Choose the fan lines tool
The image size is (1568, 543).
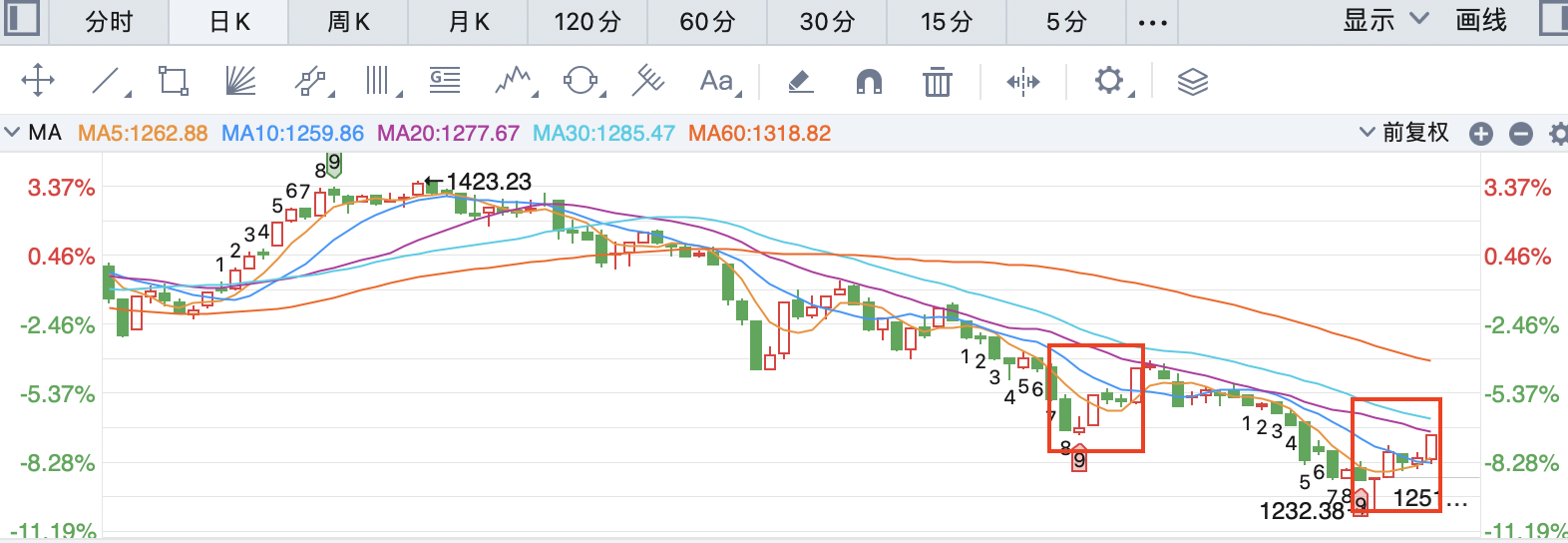tap(240, 81)
